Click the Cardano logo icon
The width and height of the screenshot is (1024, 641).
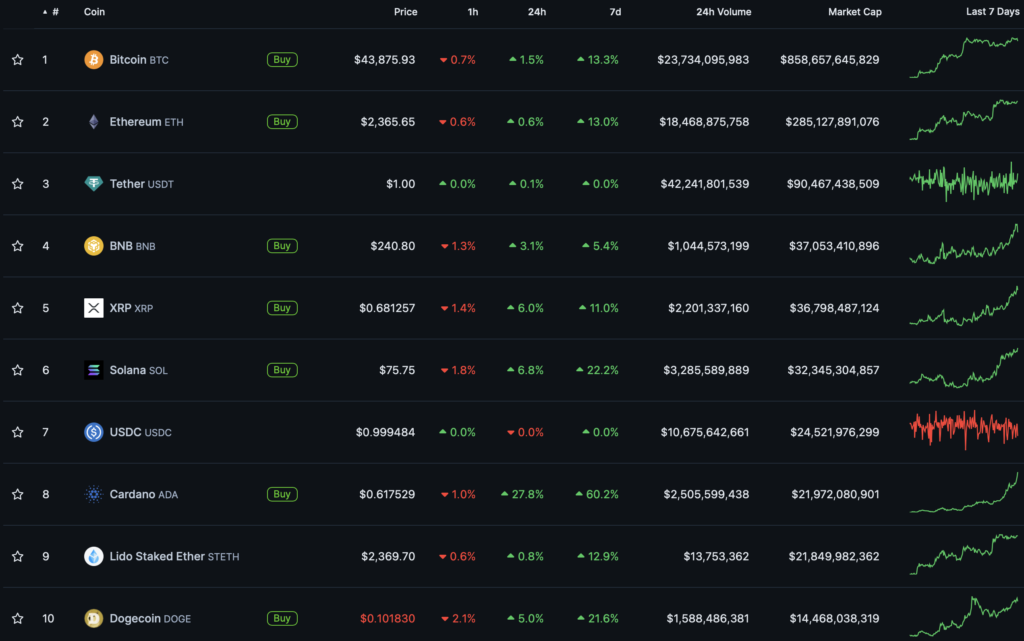[93, 494]
